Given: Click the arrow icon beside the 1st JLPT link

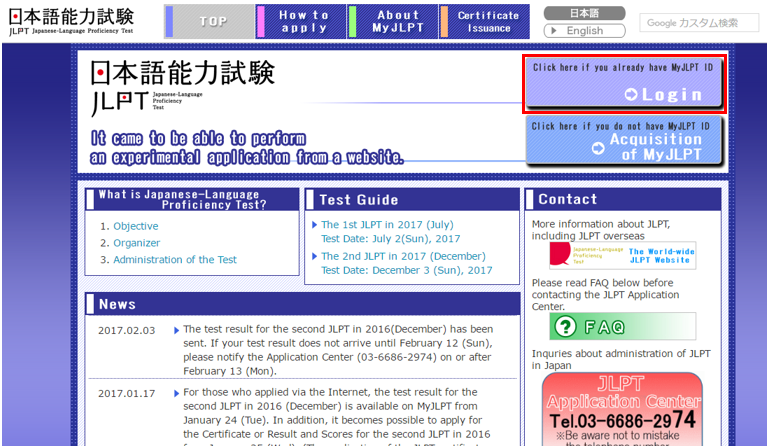Looking at the screenshot, I should click(x=315, y=225).
